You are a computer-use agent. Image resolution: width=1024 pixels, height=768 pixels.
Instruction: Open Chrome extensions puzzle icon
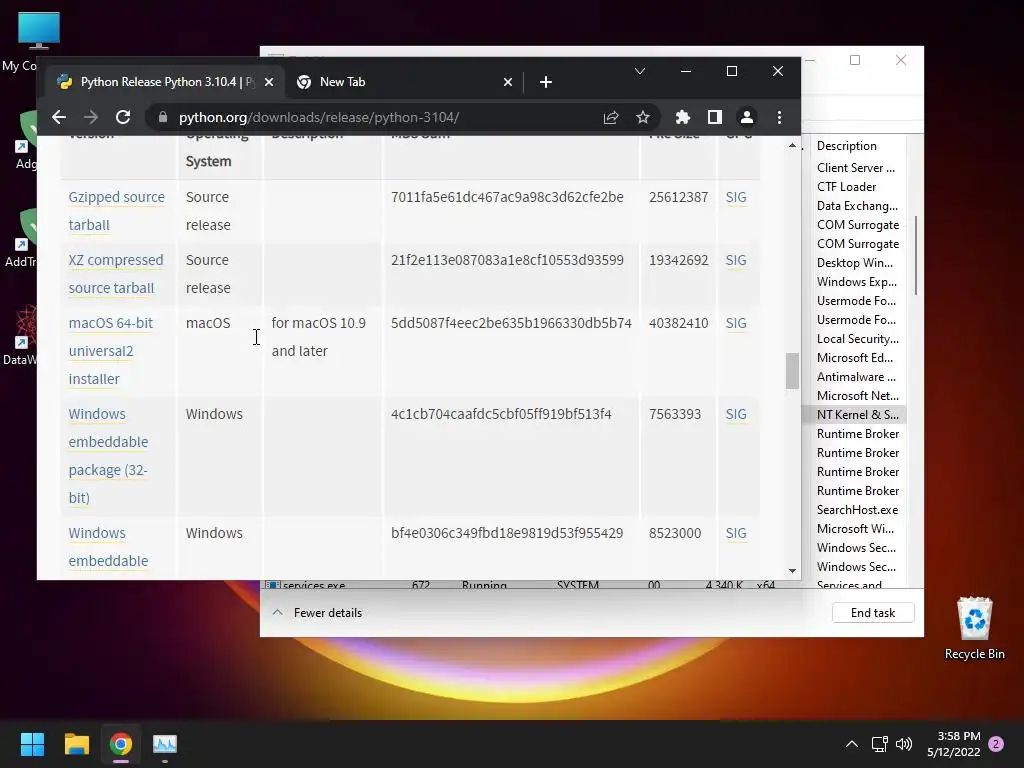pos(682,118)
